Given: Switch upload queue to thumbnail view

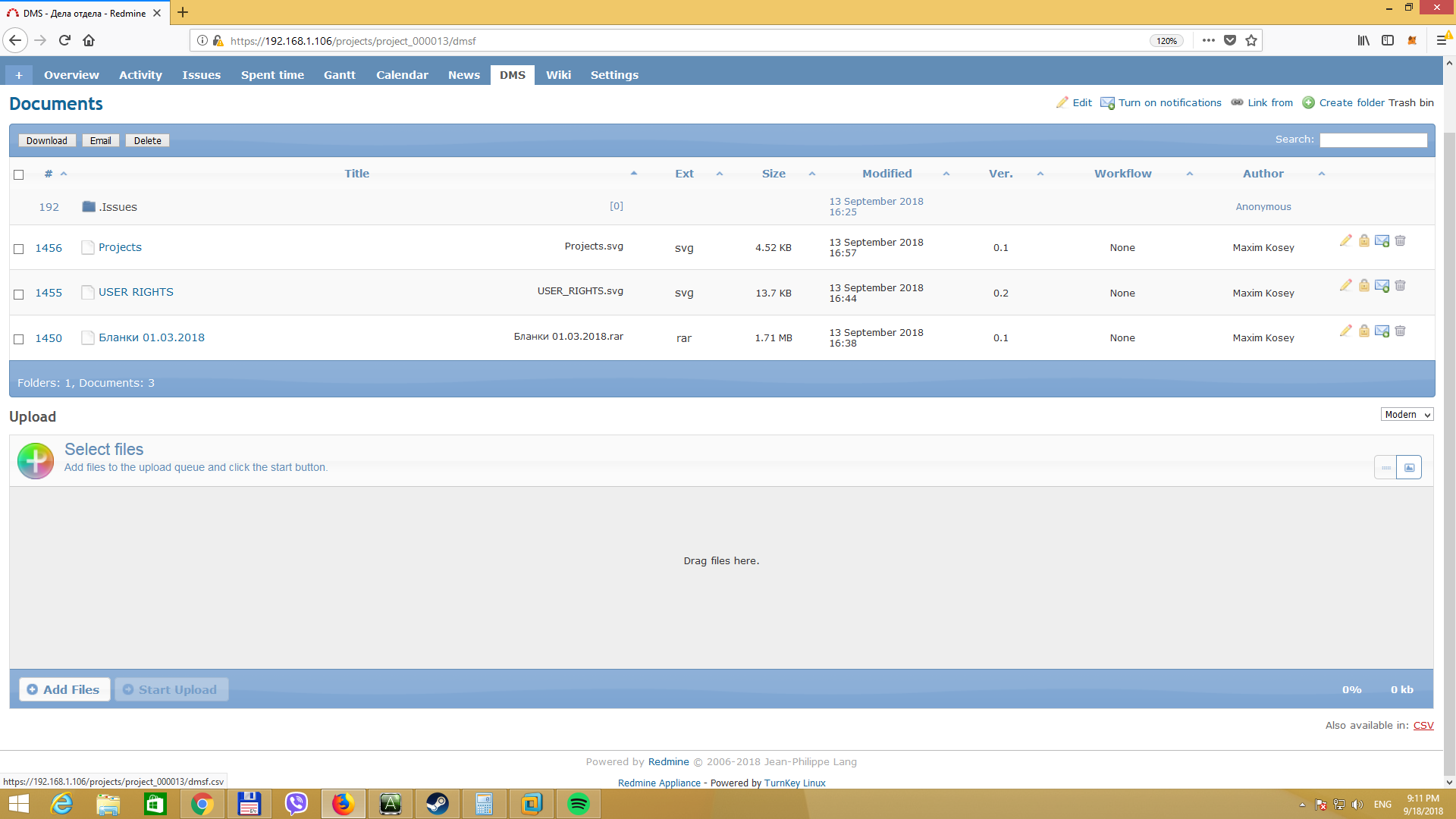Looking at the screenshot, I should (x=1409, y=468).
